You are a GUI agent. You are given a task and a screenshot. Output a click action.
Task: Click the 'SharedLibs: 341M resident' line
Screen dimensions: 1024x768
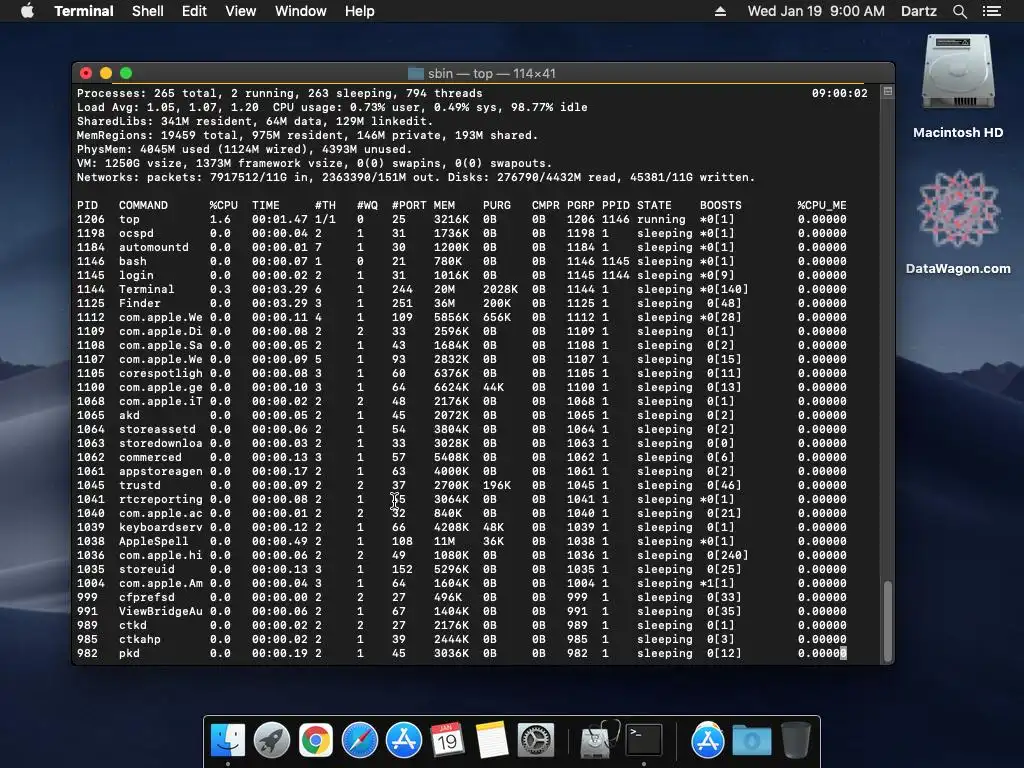pyautogui.click(x=255, y=121)
